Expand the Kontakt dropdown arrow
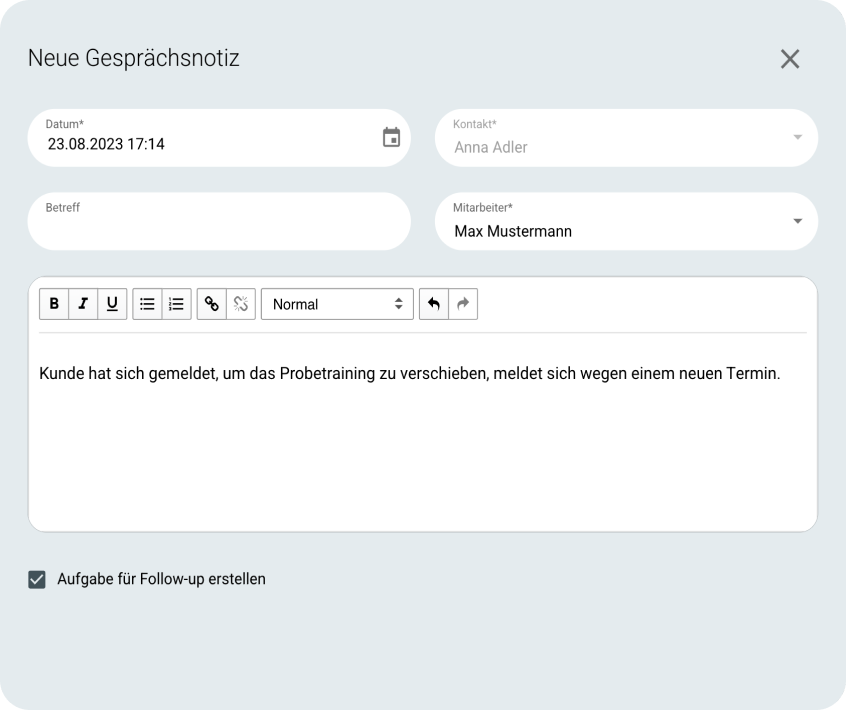This screenshot has height=710, width=846. (797, 137)
